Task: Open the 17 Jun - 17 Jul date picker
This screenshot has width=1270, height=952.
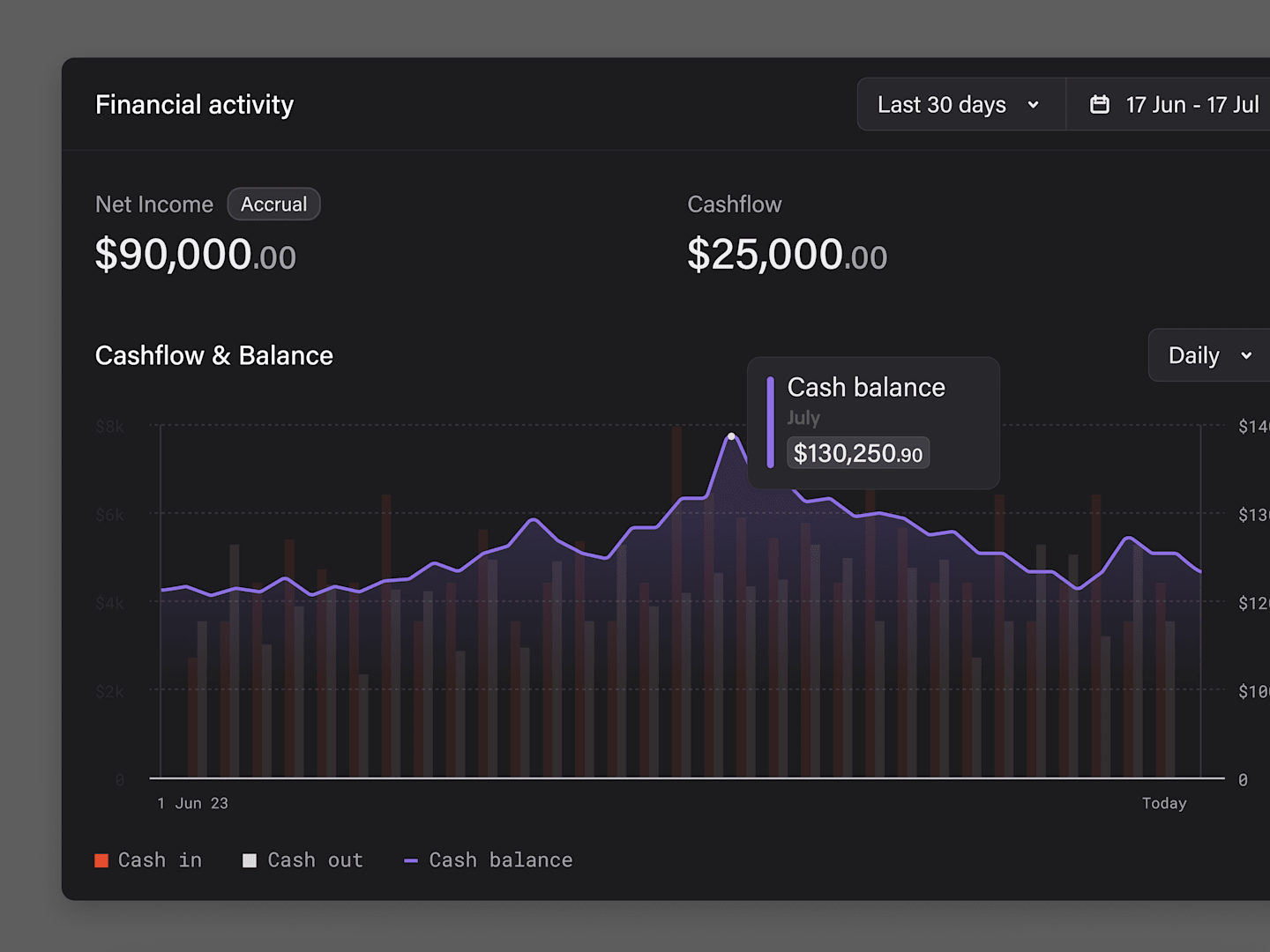Action: (x=1192, y=105)
